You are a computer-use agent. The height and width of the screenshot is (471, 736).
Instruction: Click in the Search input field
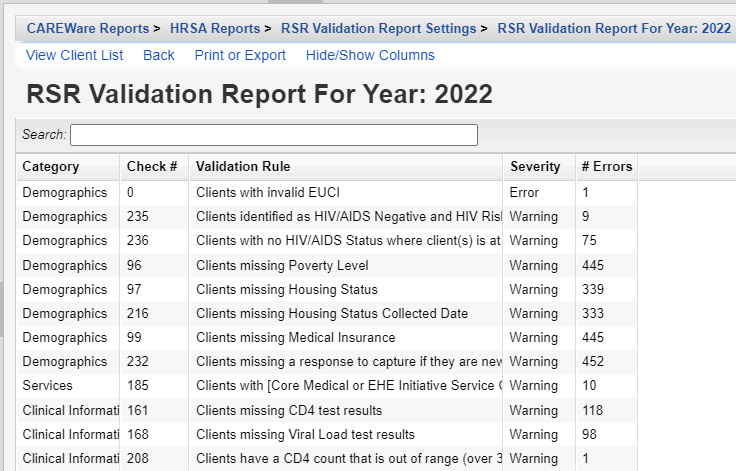[273, 134]
